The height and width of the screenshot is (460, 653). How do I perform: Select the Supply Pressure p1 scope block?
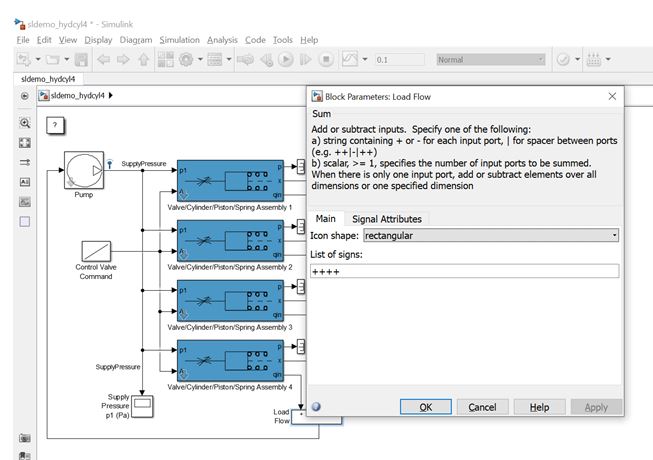[142, 407]
